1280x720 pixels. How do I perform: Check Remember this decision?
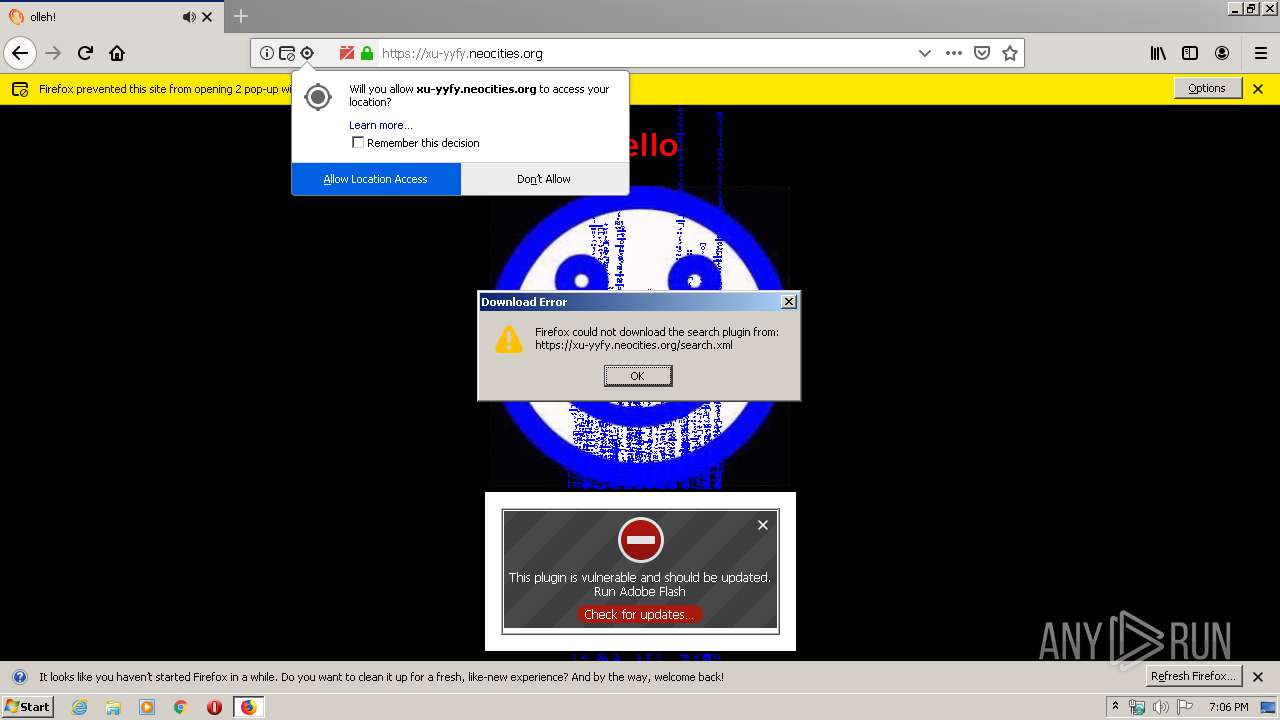tap(358, 143)
